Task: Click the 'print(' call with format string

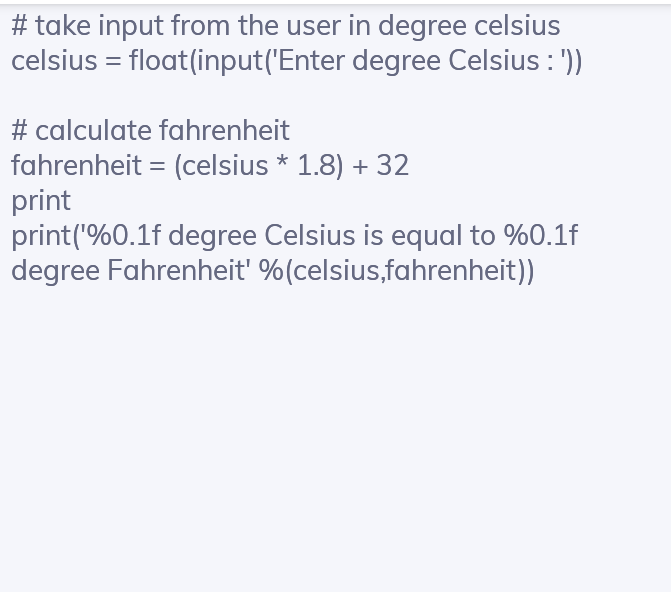Action: click(45, 235)
